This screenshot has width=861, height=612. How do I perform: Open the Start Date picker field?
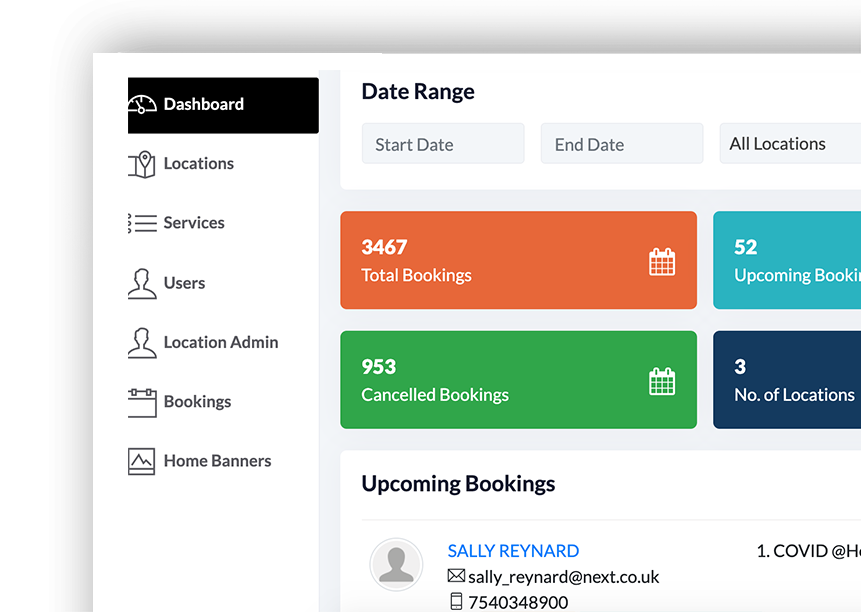pyautogui.click(x=442, y=144)
